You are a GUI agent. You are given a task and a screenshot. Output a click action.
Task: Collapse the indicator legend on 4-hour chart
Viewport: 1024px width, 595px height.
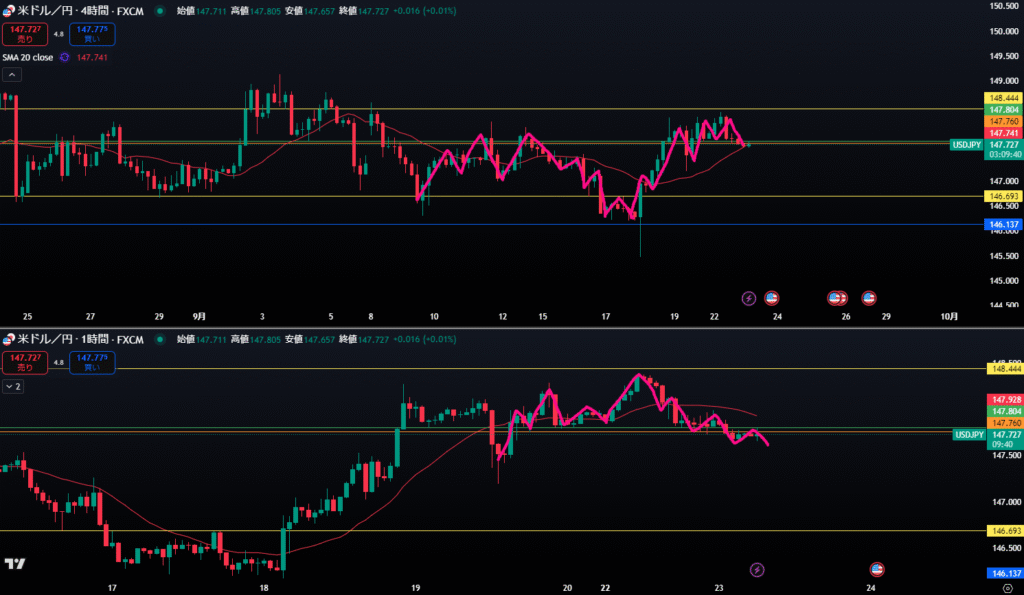point(11,75)
